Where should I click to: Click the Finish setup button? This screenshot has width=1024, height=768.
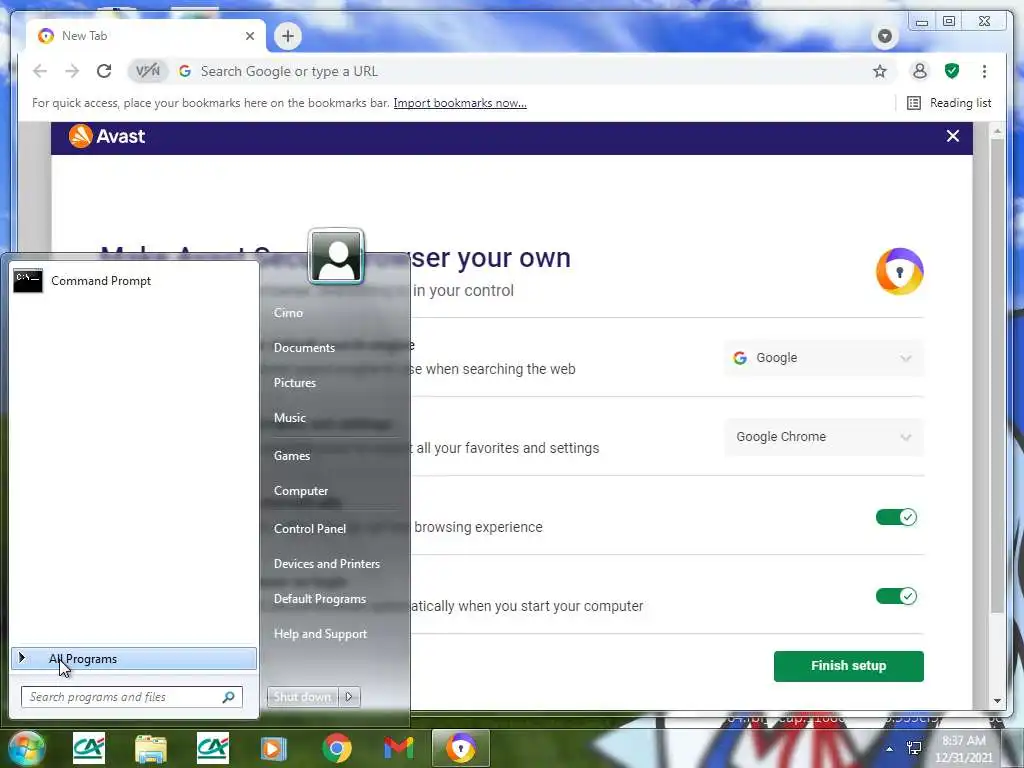(848, 666)
